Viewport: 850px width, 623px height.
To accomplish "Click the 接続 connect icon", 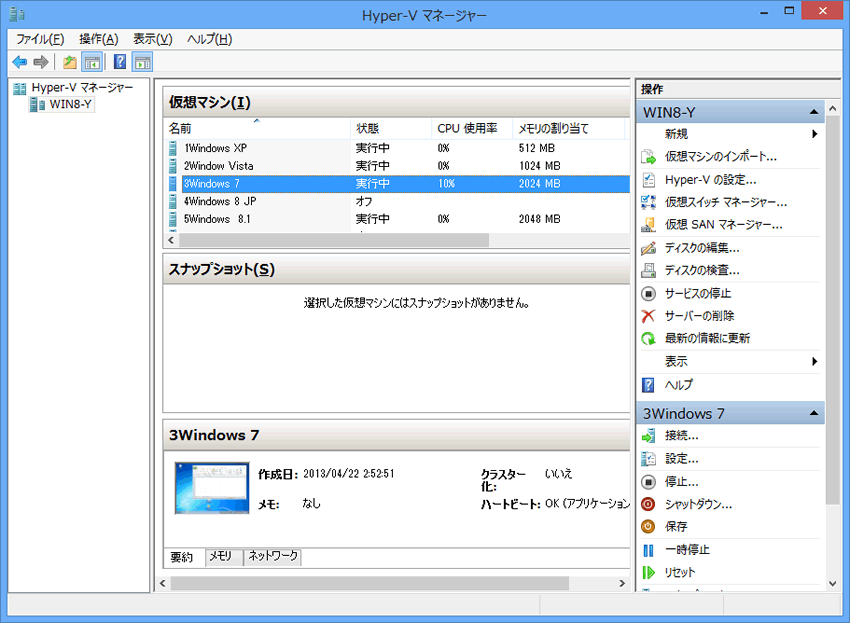I will click(648, 436).
